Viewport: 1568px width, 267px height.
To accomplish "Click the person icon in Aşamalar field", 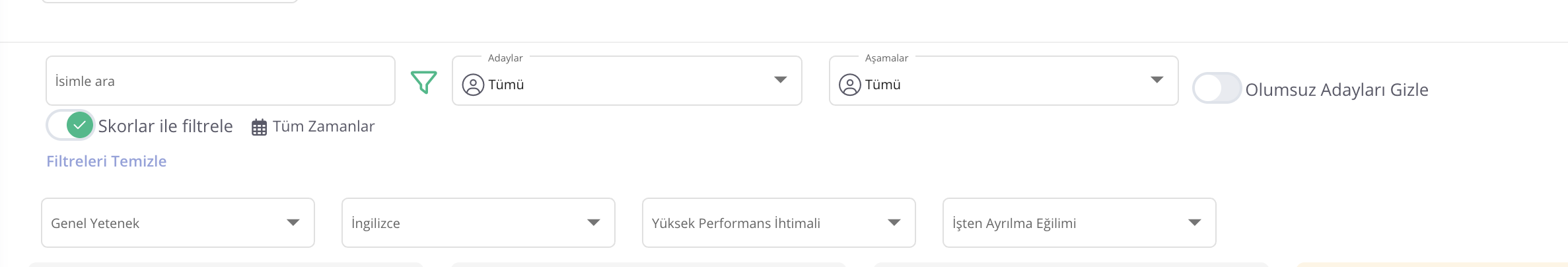I will coord(849,85).
